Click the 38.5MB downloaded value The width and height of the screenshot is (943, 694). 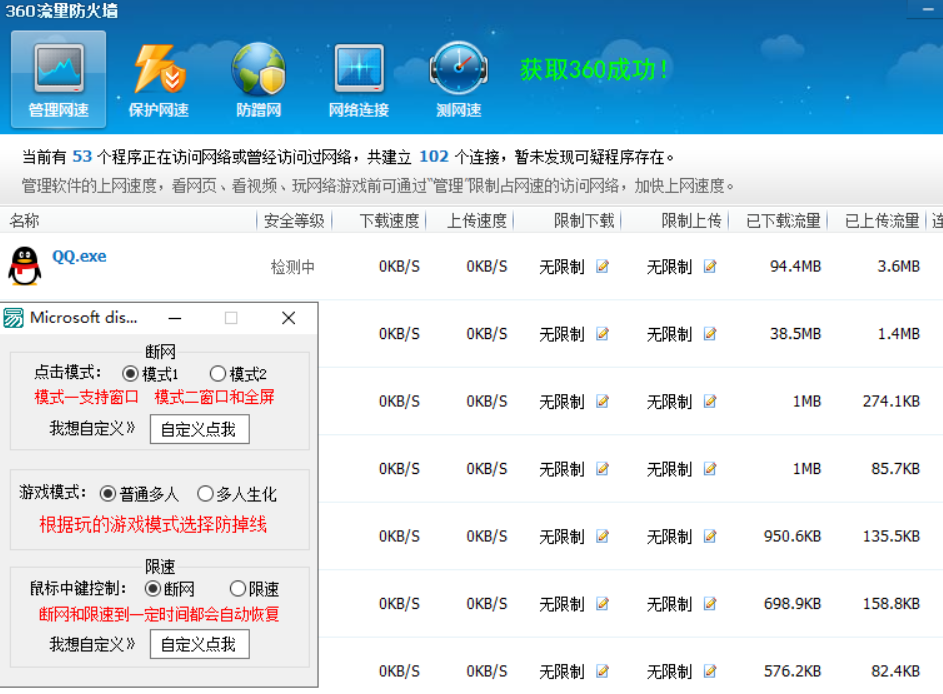click(x=796, y=334)
